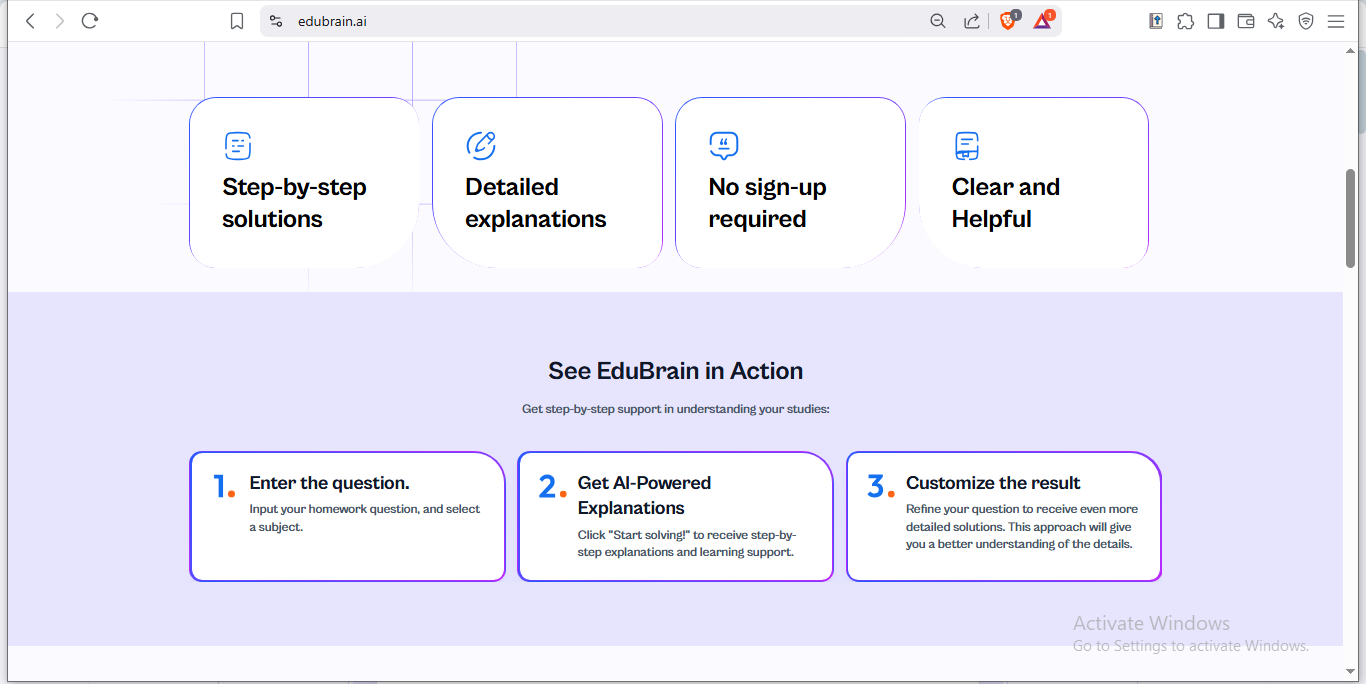Screen dimensions: 1366x684
Task: Click the zoom magnifier icon in address bar
Action: [x=938, y=21]
